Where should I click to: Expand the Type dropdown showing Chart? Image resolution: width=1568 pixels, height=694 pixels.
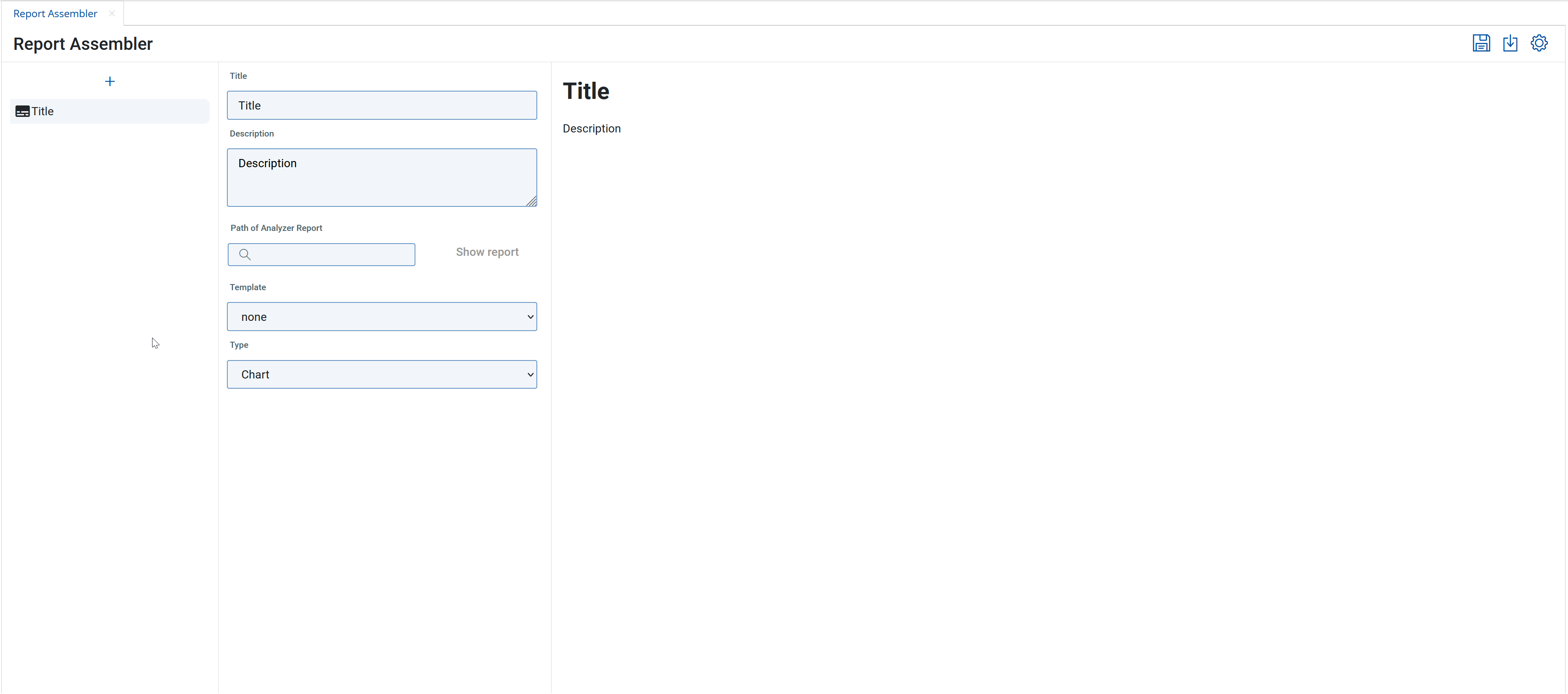tap(381, 375)
